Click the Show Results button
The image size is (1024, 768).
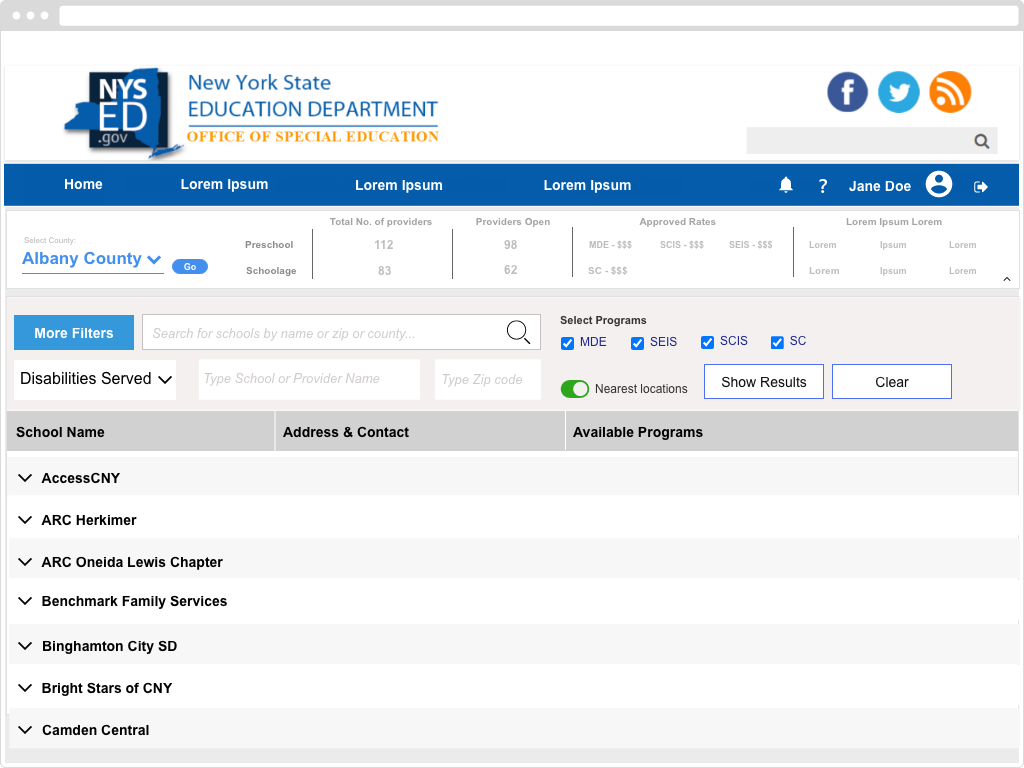[x=763, y=382]
